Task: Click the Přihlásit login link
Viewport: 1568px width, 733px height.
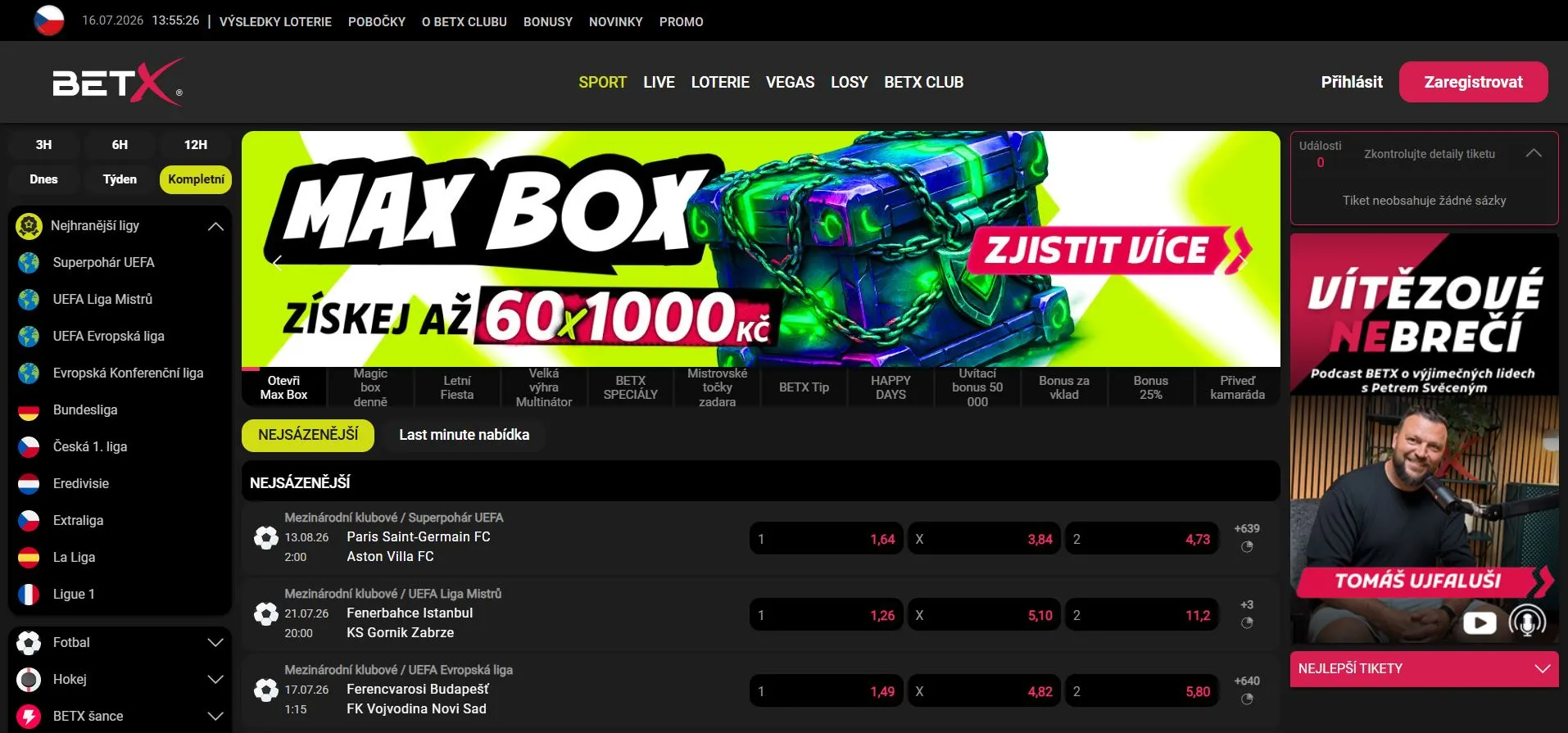Action: click(1352, 82)
